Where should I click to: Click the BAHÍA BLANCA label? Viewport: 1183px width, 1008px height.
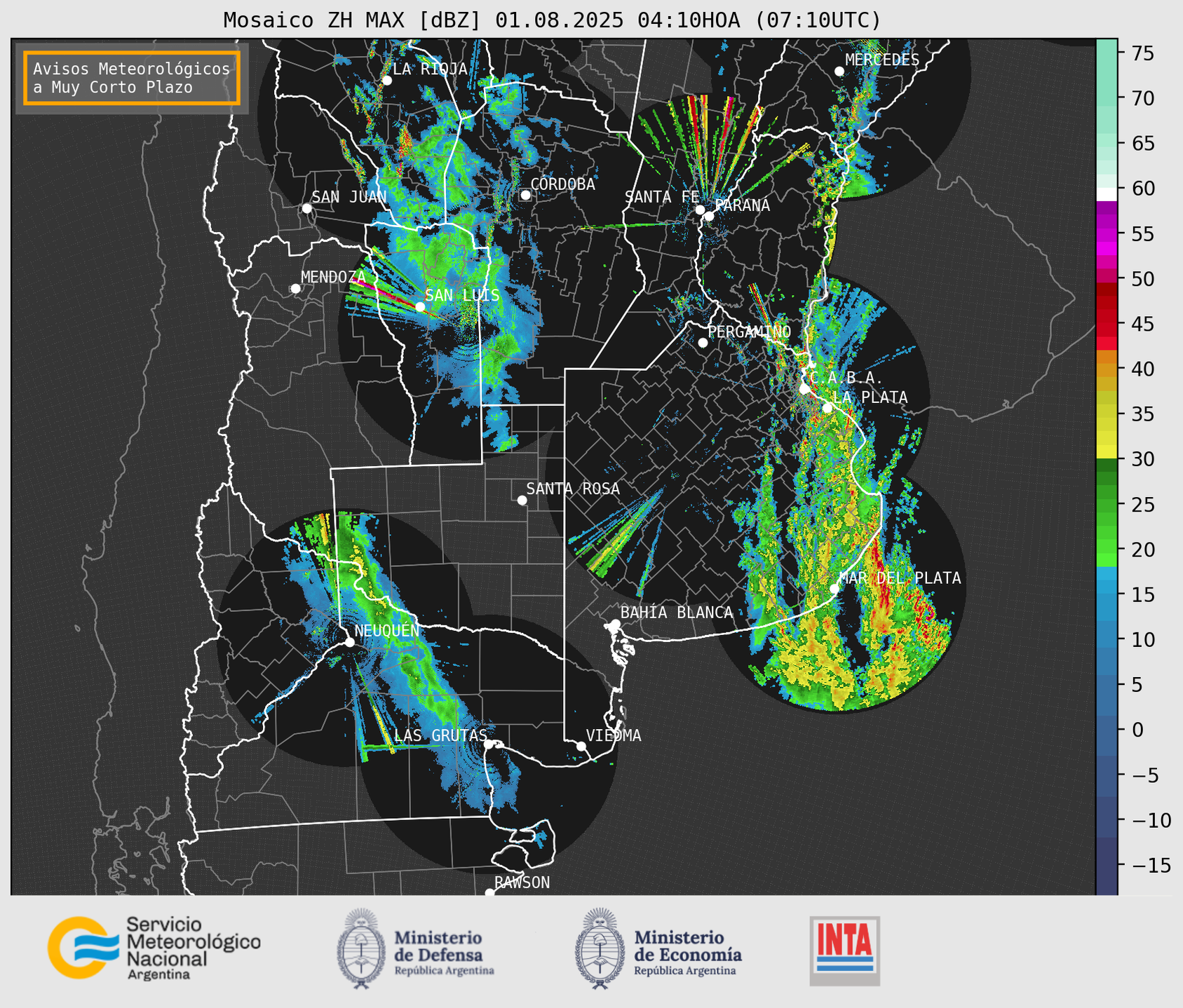coord(677,613)
